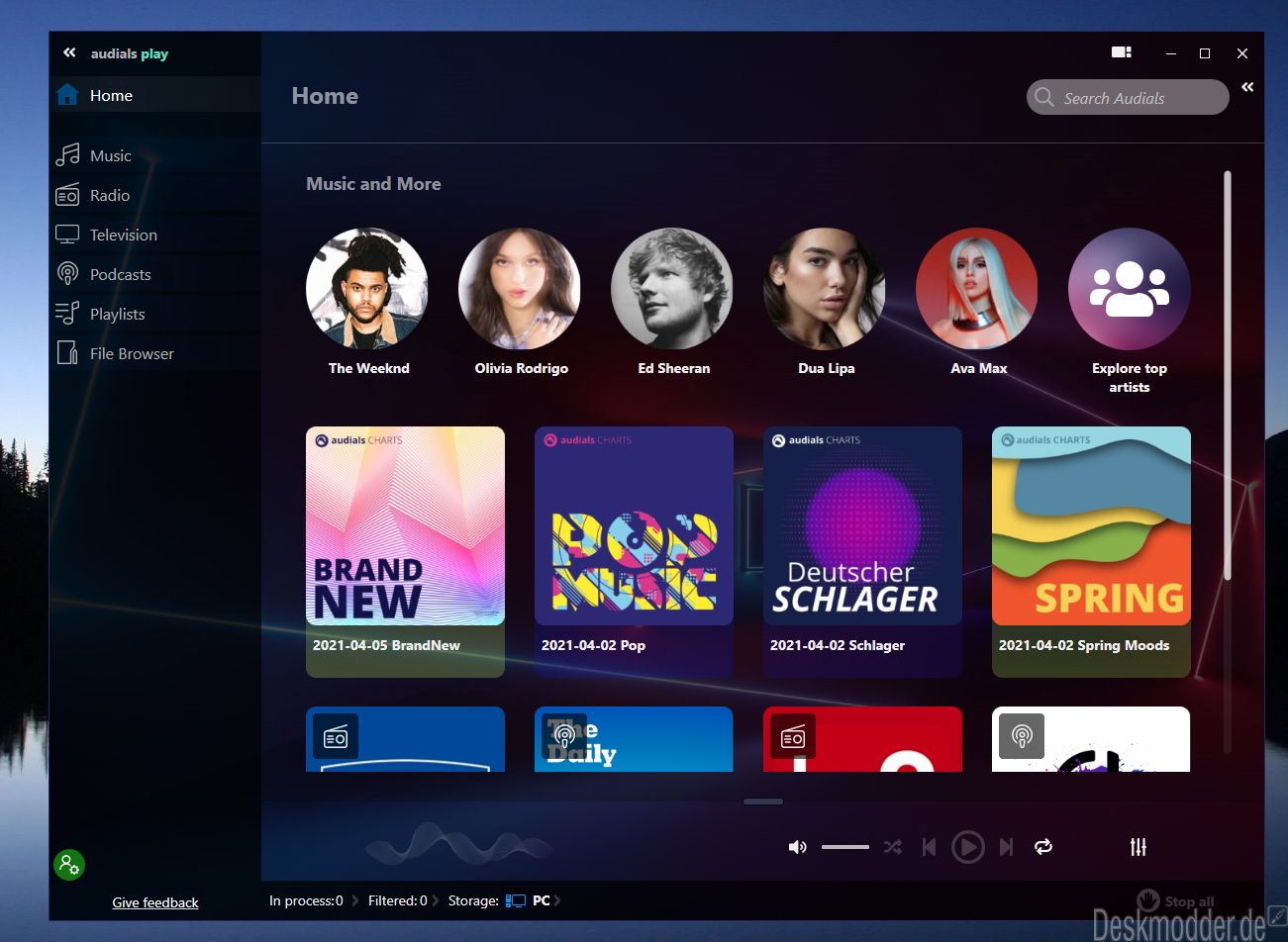Mute the volume via the speaker icon
This screenshot has height=942, width=1288.
coord(797,847)
